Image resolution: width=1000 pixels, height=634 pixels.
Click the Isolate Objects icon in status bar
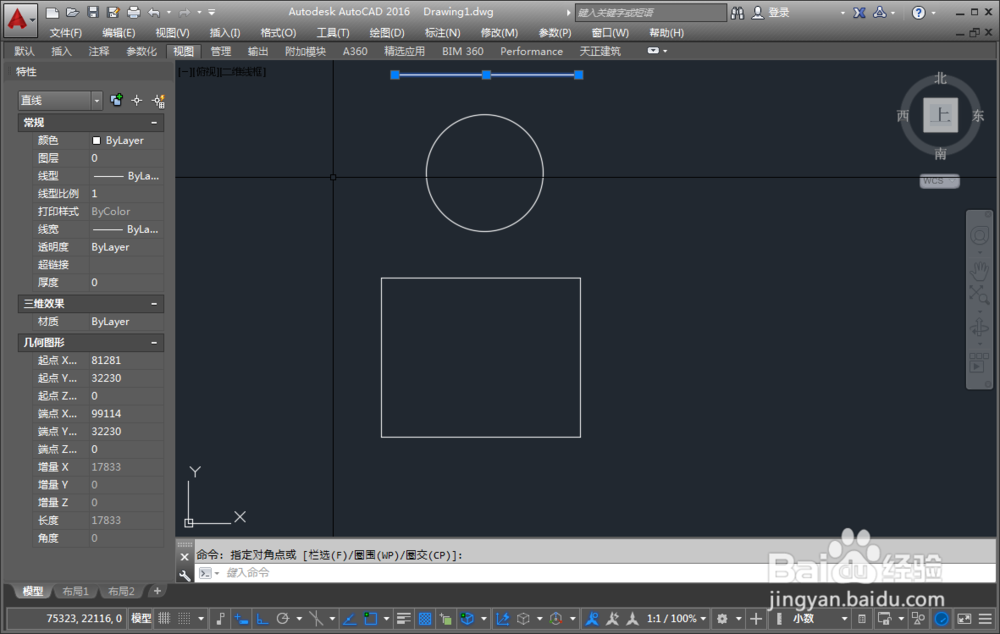click(x=918, y=619)
